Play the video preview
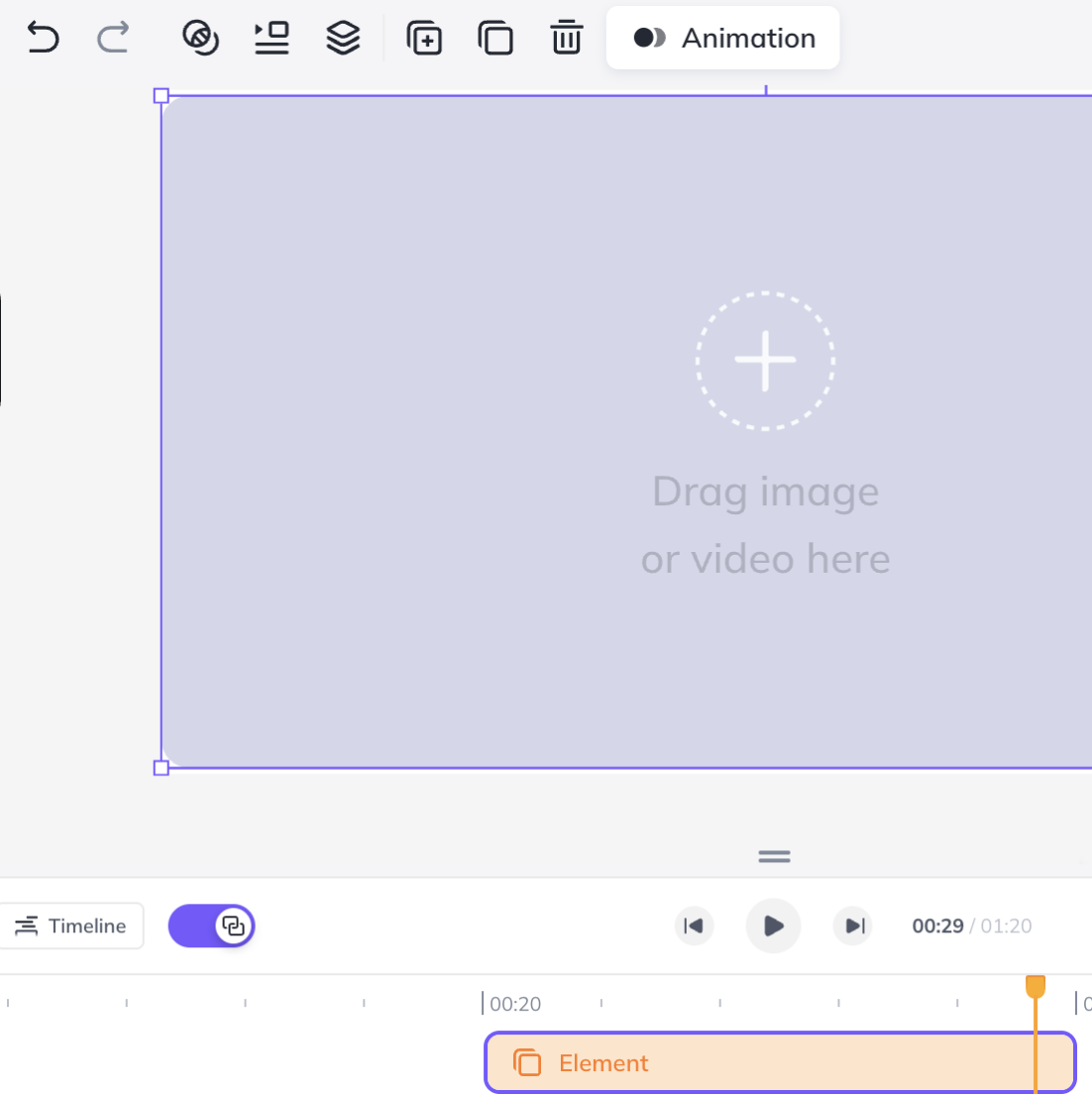 [773, 926]
